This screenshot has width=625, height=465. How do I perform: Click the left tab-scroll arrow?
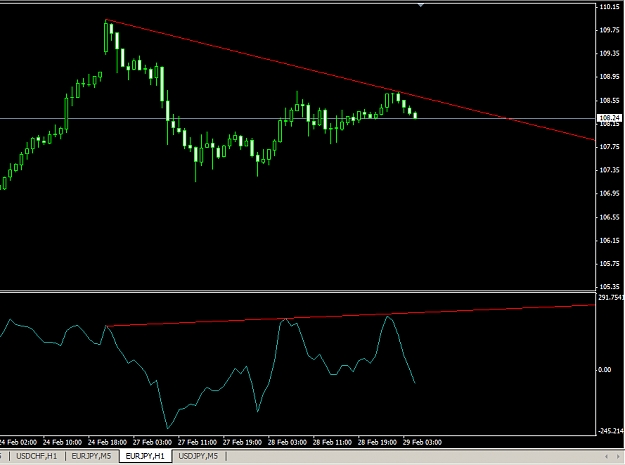pos(606,456)
